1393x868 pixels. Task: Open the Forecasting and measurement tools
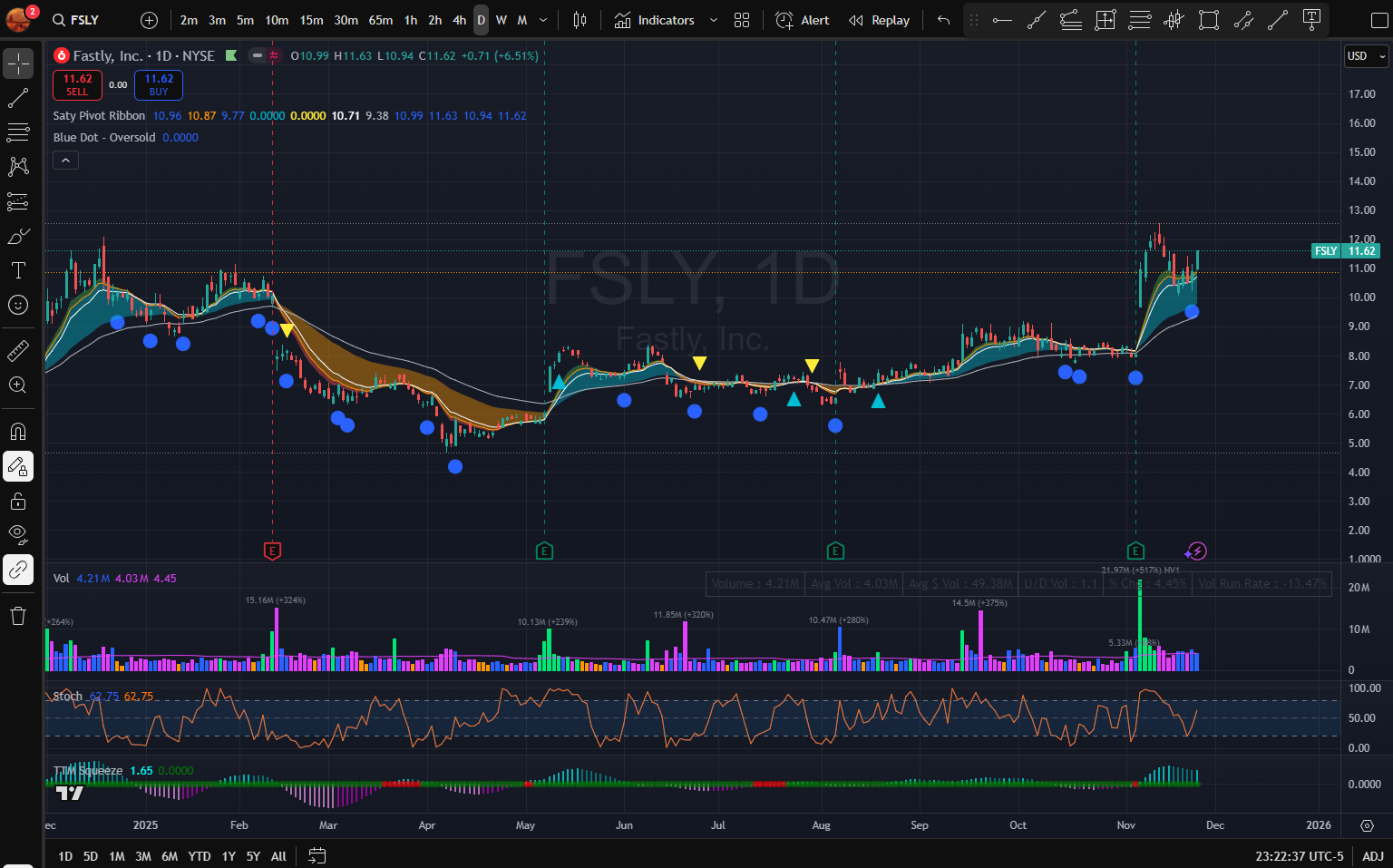click(18, 201)
